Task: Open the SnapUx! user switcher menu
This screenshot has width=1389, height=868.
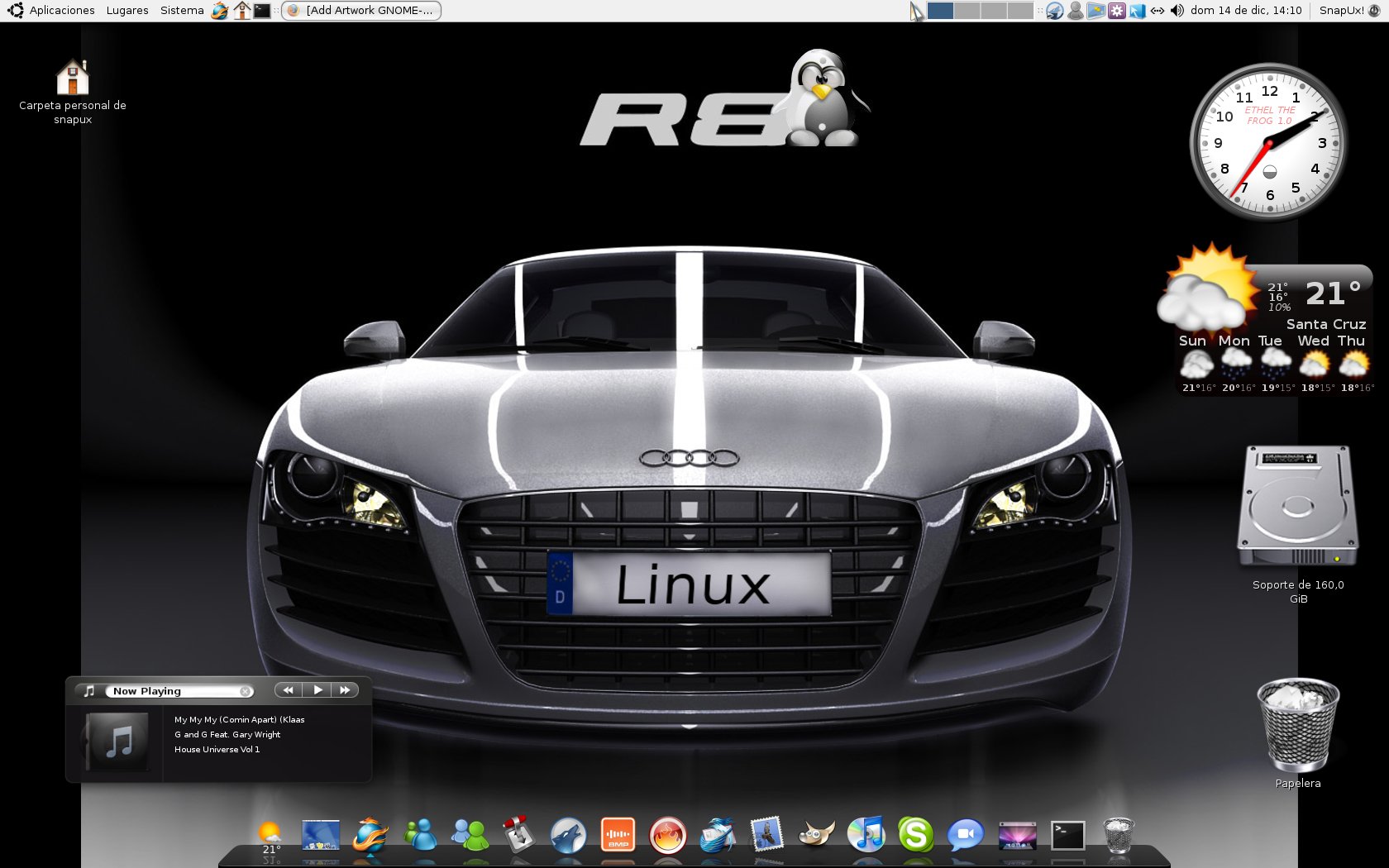Action: click(x=1341, y=11)
